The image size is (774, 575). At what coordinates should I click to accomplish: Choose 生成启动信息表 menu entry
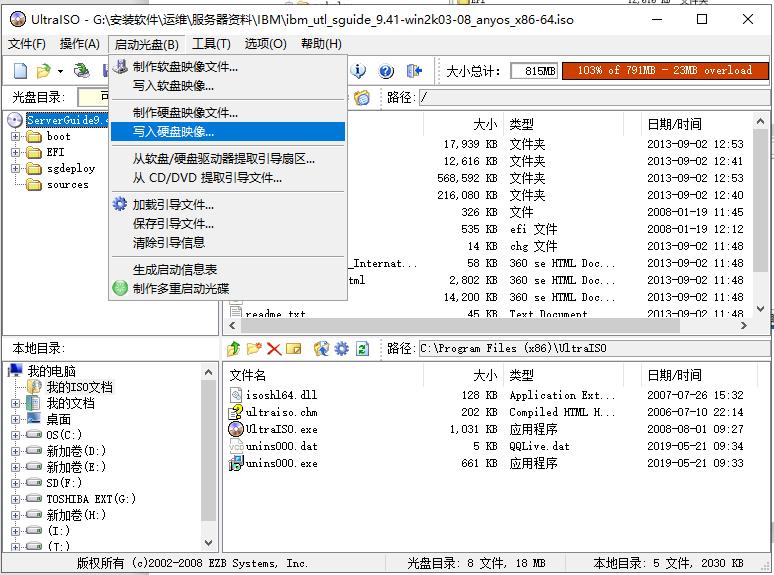coord(228,269)
